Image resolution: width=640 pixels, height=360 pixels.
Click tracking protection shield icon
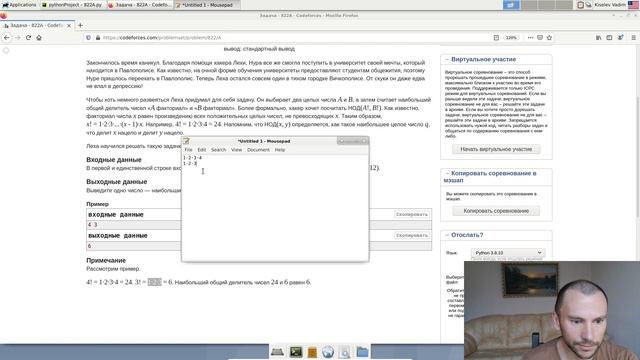[x=88, y=38]
